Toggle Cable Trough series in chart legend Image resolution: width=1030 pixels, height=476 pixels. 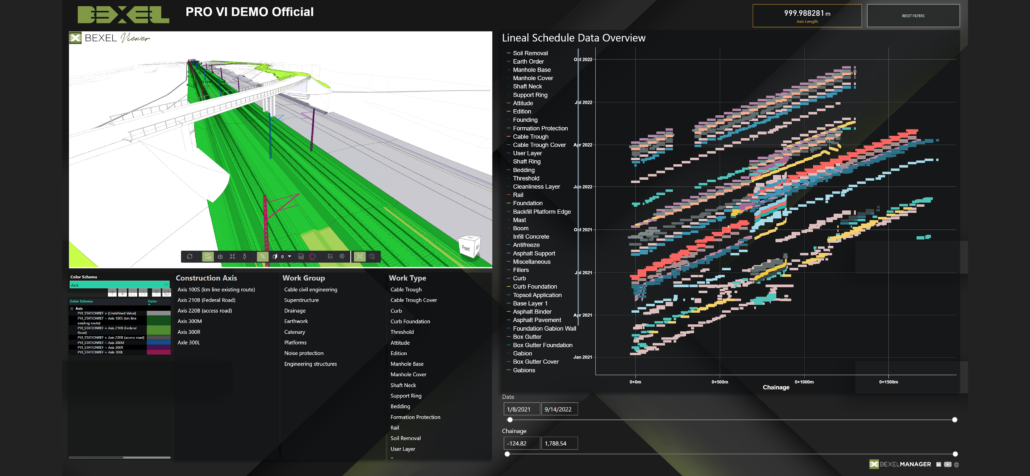530,136
